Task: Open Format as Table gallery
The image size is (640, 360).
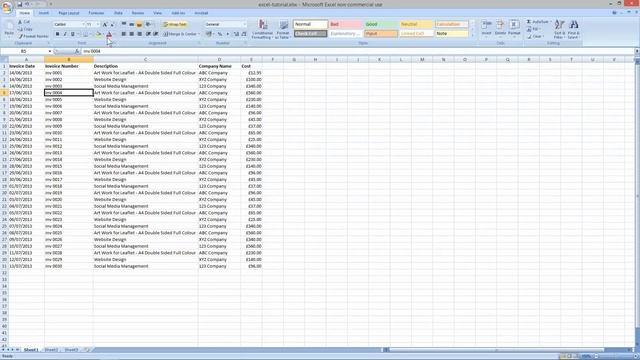Action: pyautogui.click(x=283, y=29)
